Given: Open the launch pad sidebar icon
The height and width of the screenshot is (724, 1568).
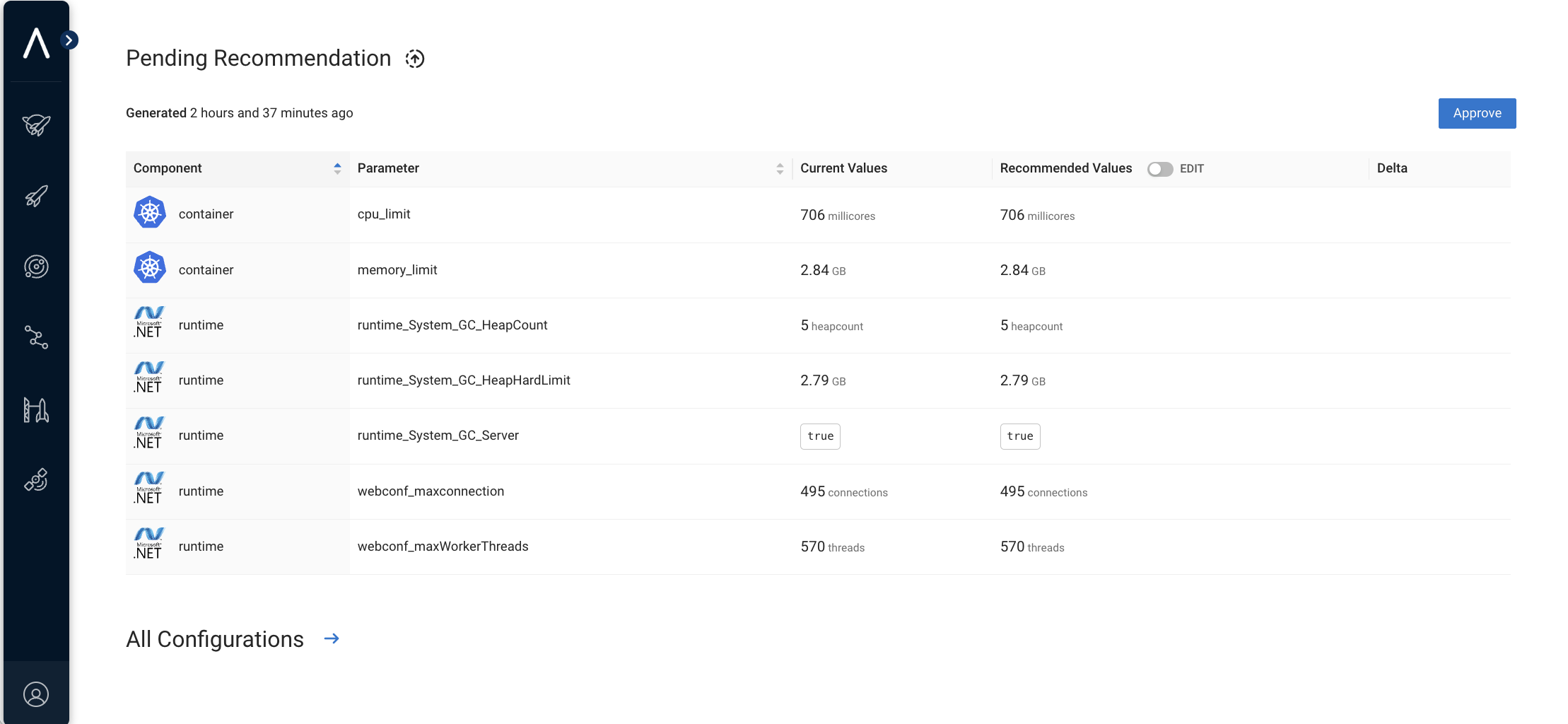Looking at the screenshot, I should (36, 409).
